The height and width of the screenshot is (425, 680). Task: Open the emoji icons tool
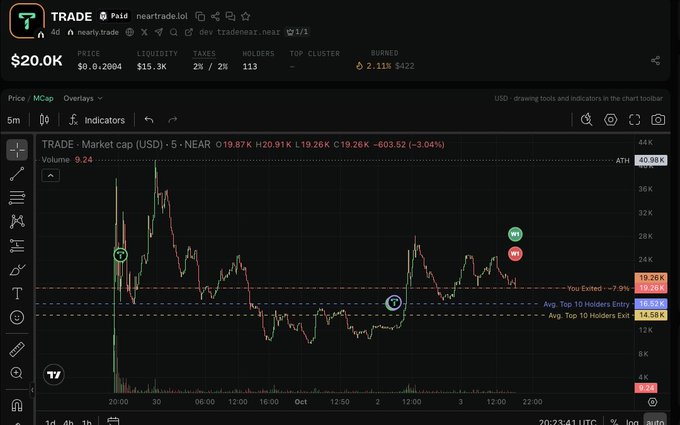pyautogui.click(x=17, y=317)
